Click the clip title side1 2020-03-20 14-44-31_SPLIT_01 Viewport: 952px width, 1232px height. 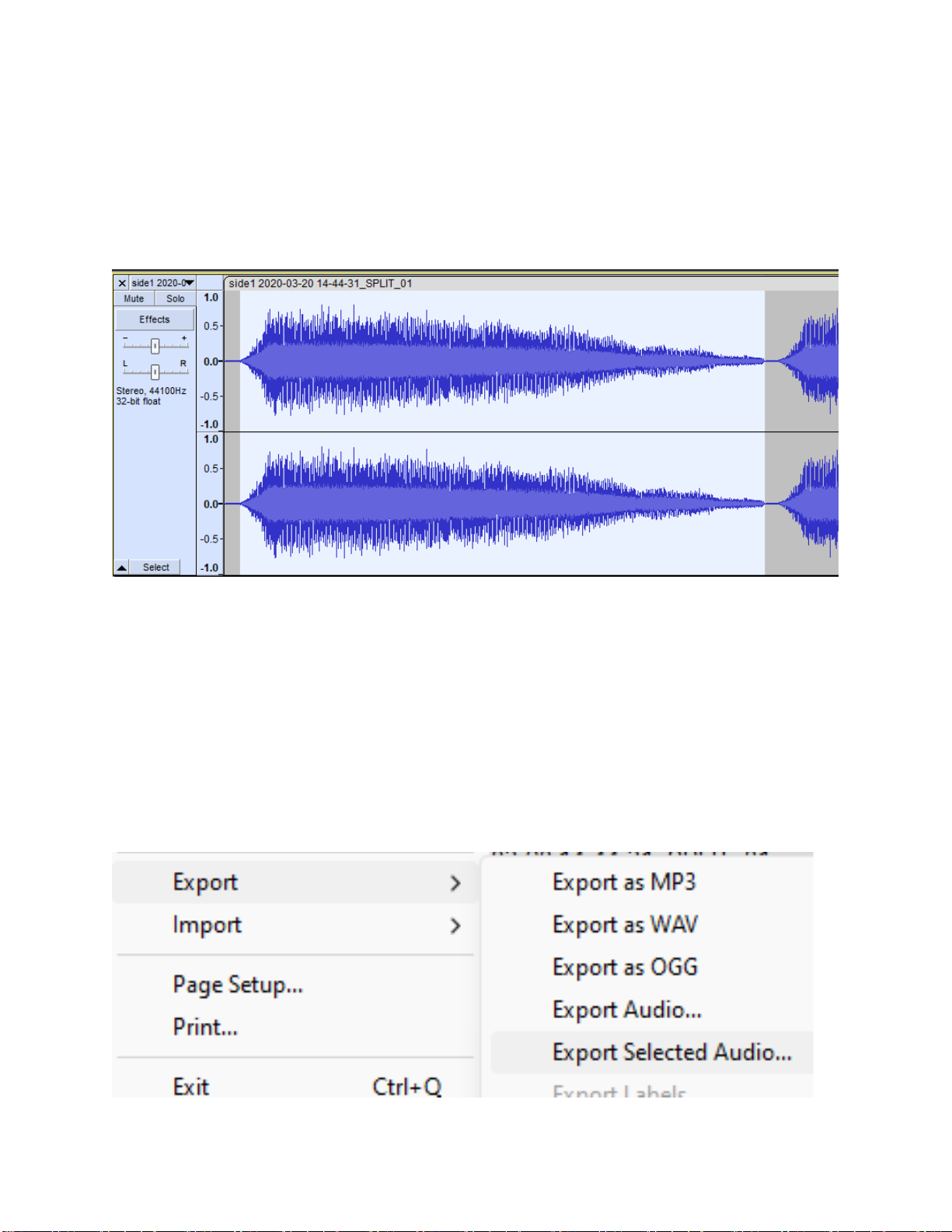point(321,283)
